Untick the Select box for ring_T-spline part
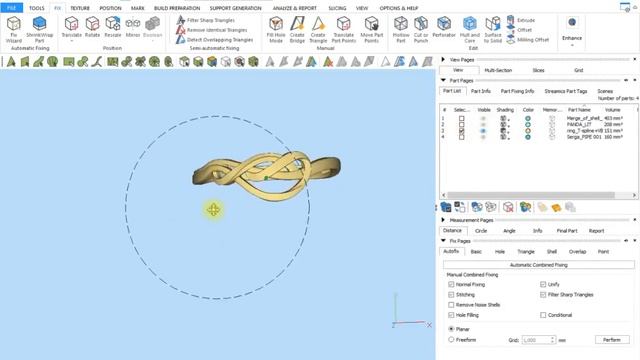 click(461, 131)
